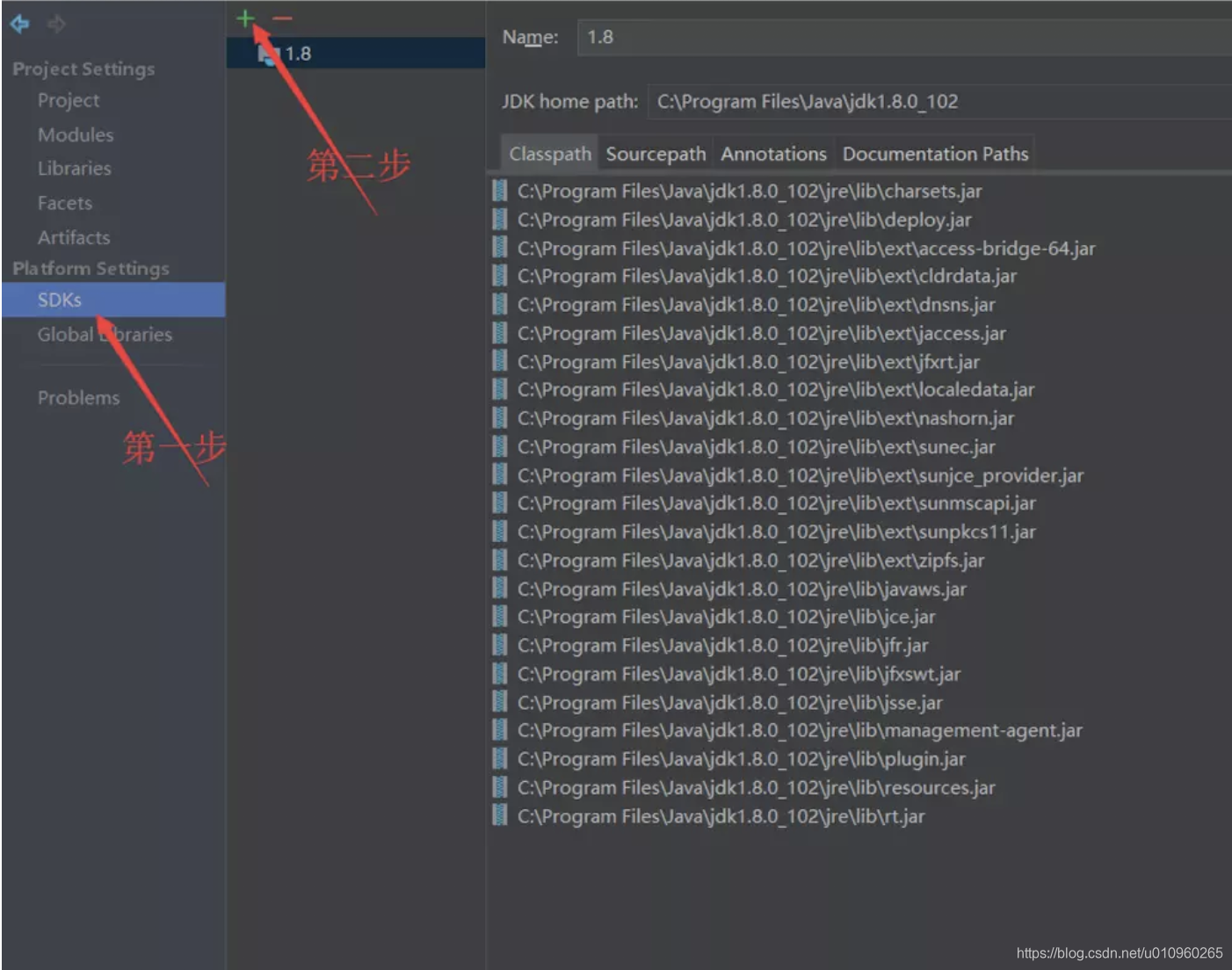The width and height of the screenshot is (1232, 970).
Task: Select the jfxswt.jar entry
Action: pos(738,674)
